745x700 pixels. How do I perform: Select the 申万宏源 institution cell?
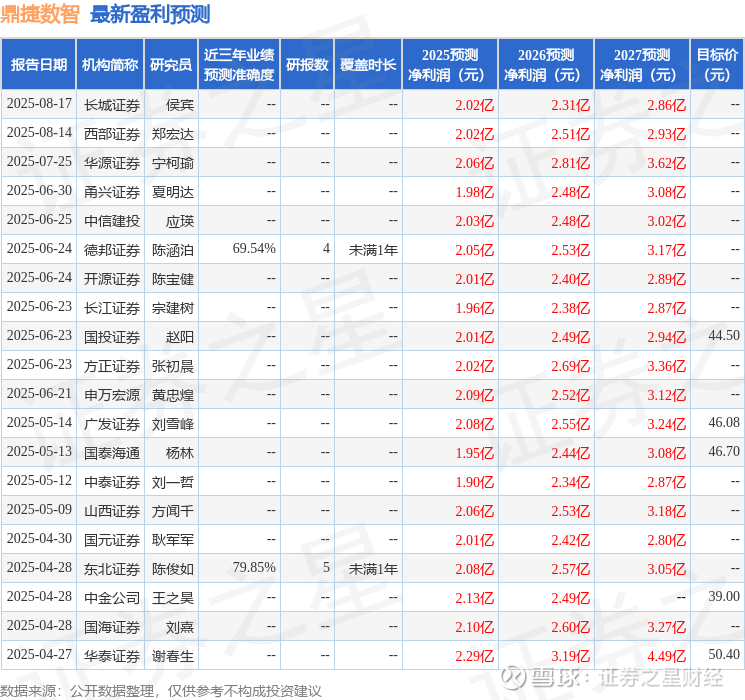click(112, 395)
